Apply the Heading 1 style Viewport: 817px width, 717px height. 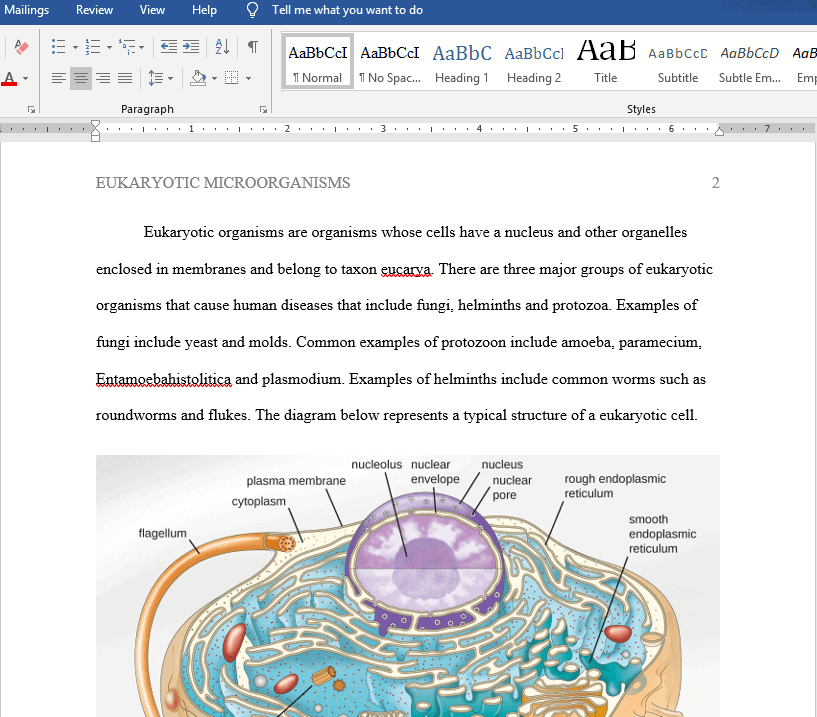click(x=461, y=60)
